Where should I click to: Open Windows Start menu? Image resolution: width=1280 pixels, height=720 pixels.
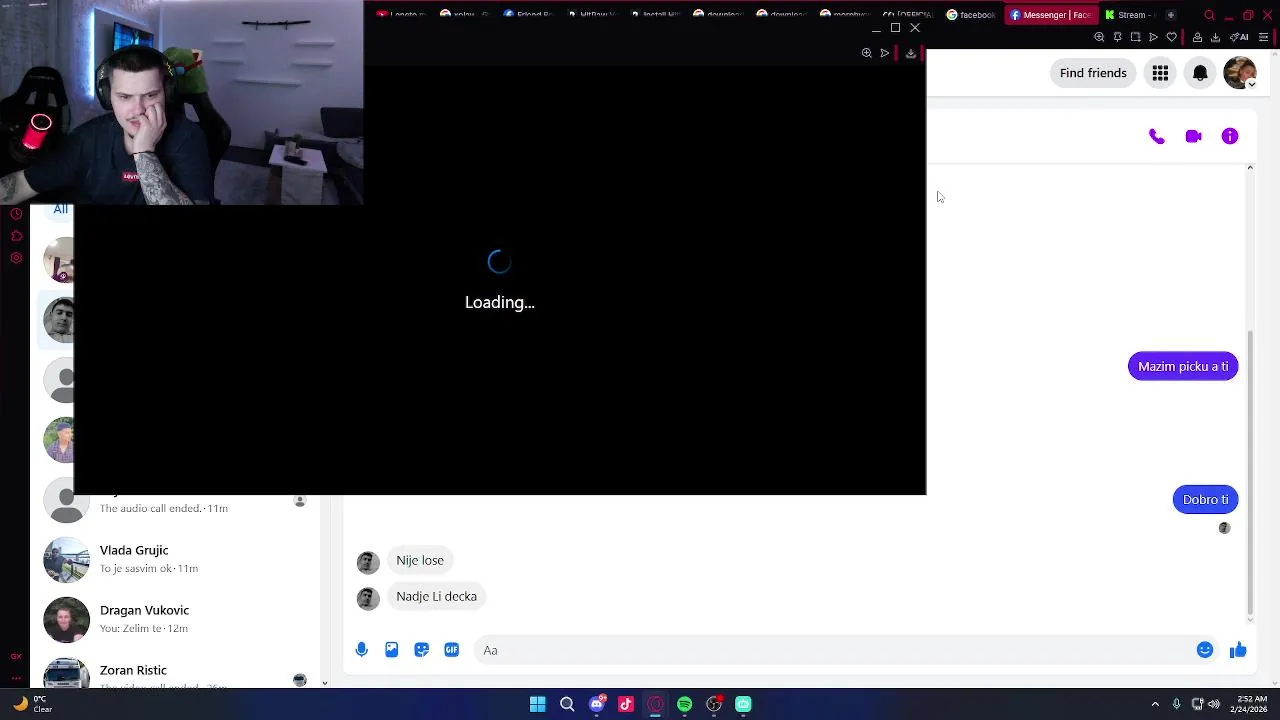pos(538,704)
